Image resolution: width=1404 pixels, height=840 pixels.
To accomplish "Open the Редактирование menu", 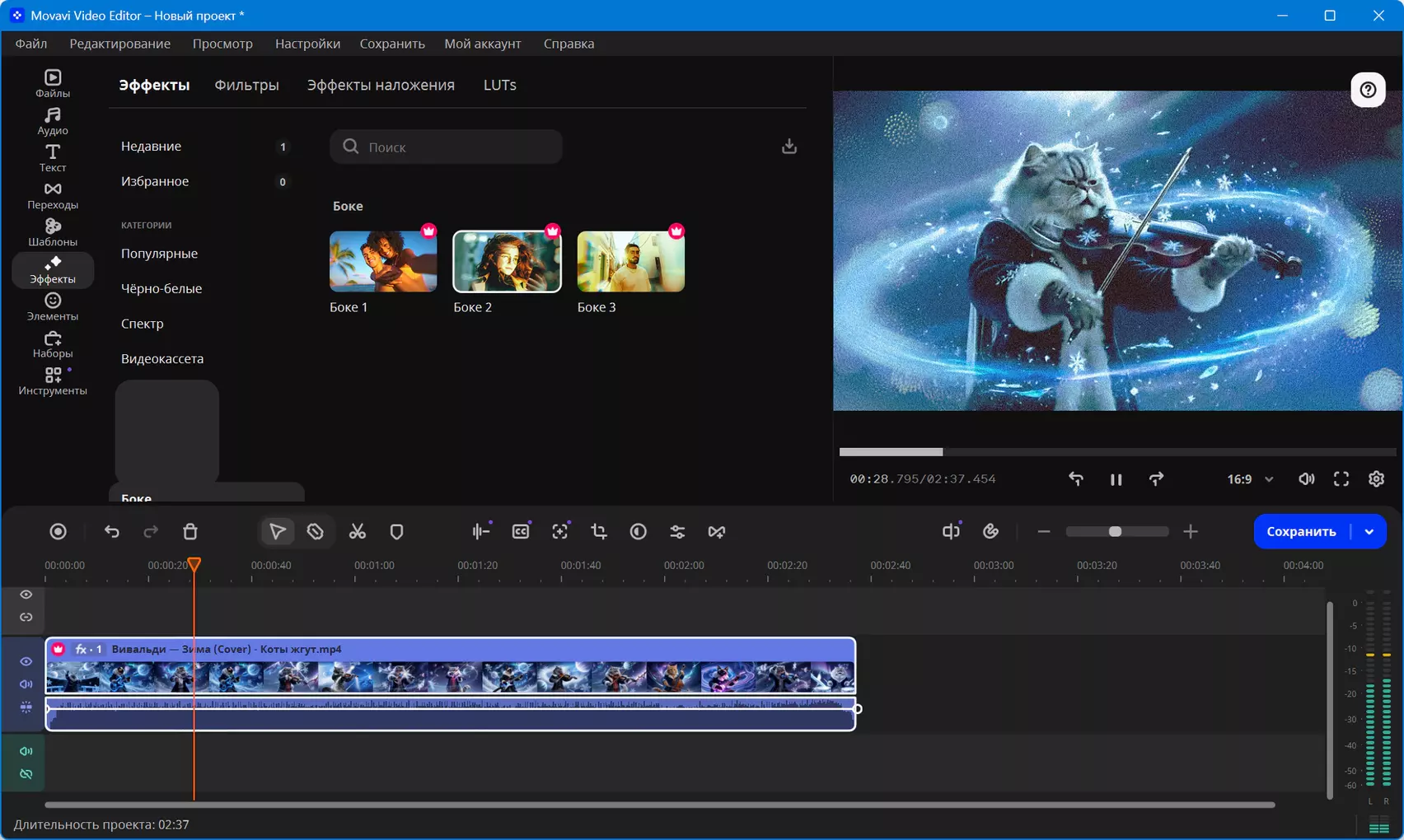I will coord(120,44).
